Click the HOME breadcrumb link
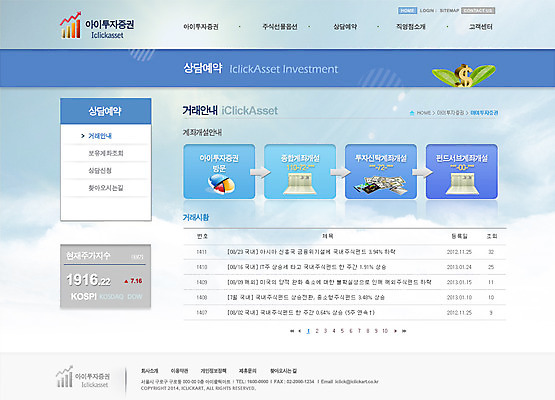This screenshot has height=400, width=555. [x=423, y=113]
